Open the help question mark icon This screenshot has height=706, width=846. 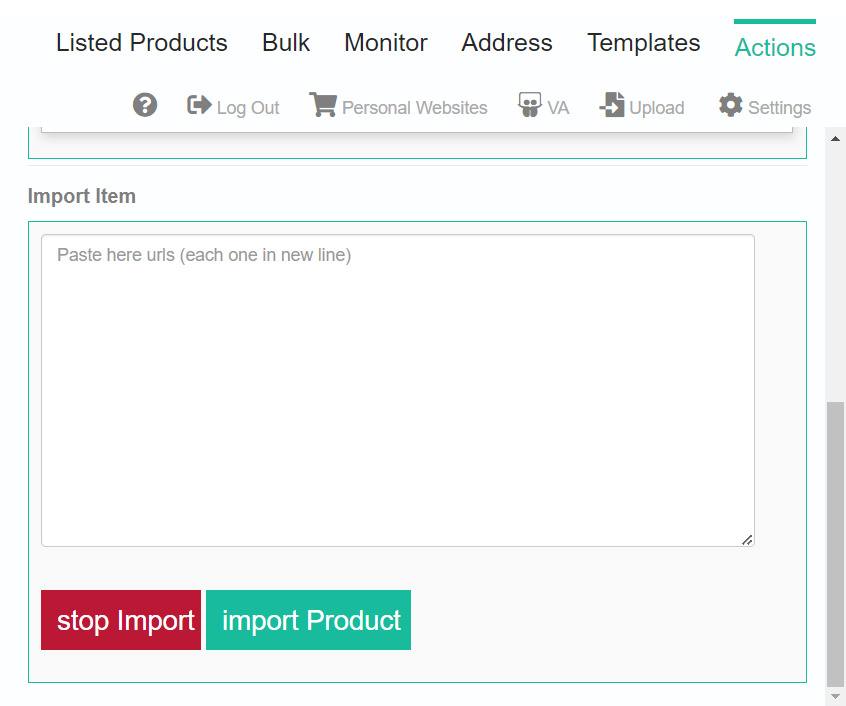click(145, 105)
